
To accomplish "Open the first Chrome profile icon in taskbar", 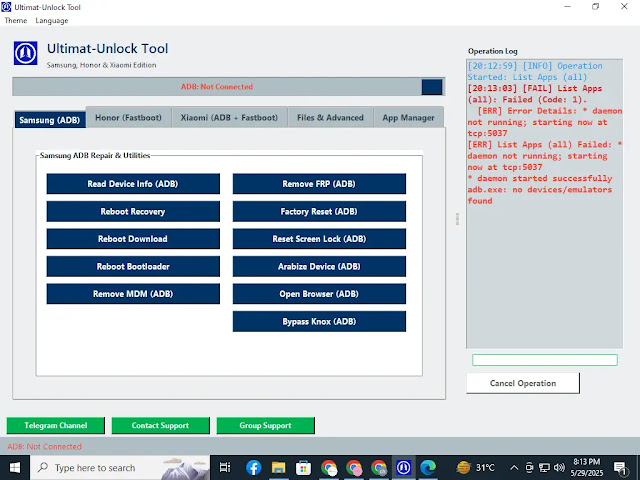I will click(329, 468).
